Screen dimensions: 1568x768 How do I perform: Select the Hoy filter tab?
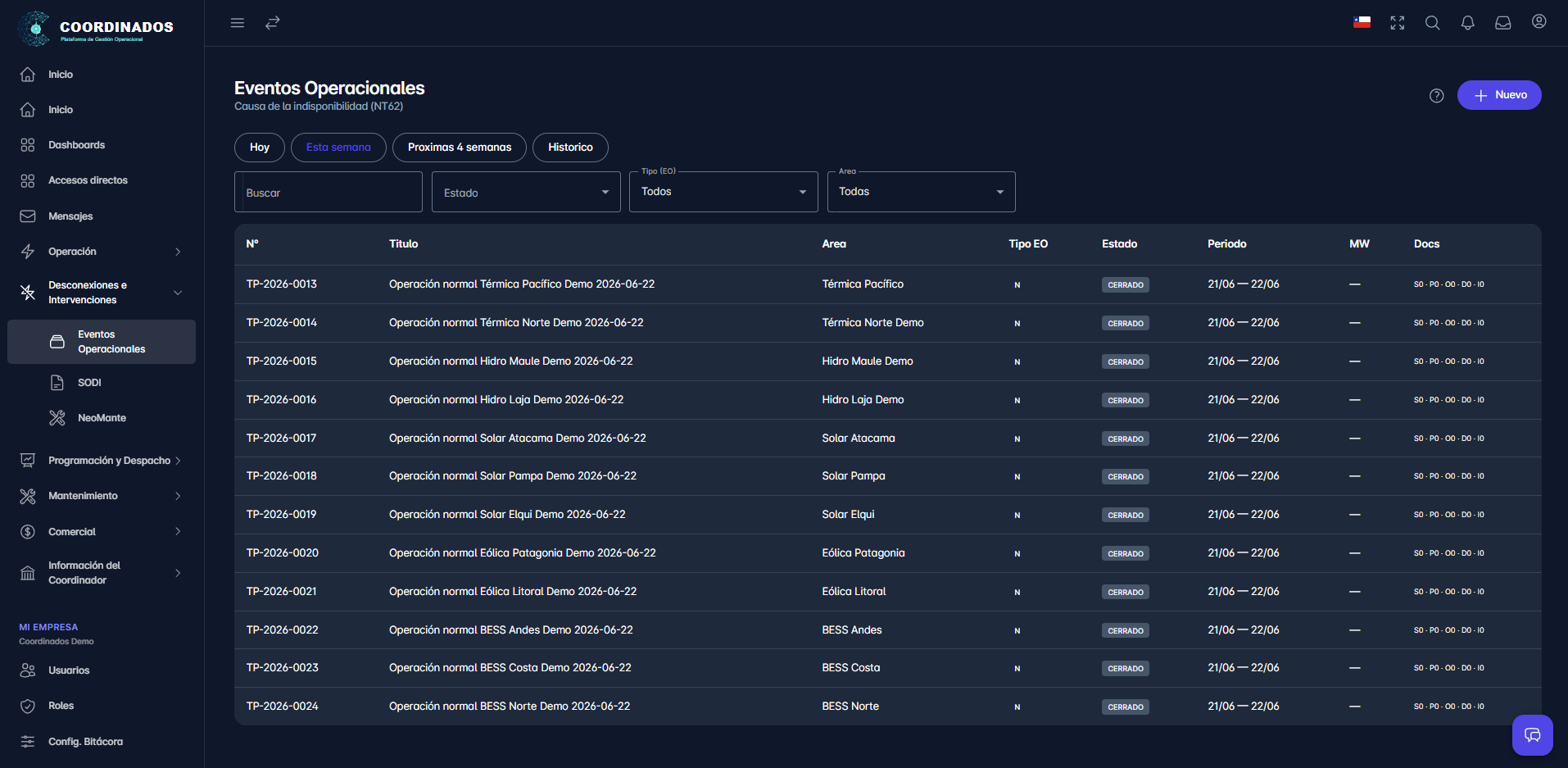click(260, 148)
